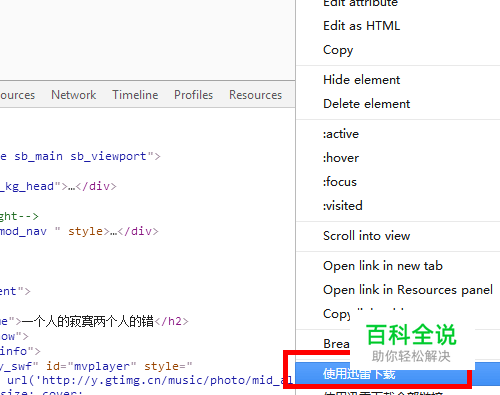Click the 'ght-->' comment line
The height and width of the screenshot is (395, 500).
pos(19,216)
